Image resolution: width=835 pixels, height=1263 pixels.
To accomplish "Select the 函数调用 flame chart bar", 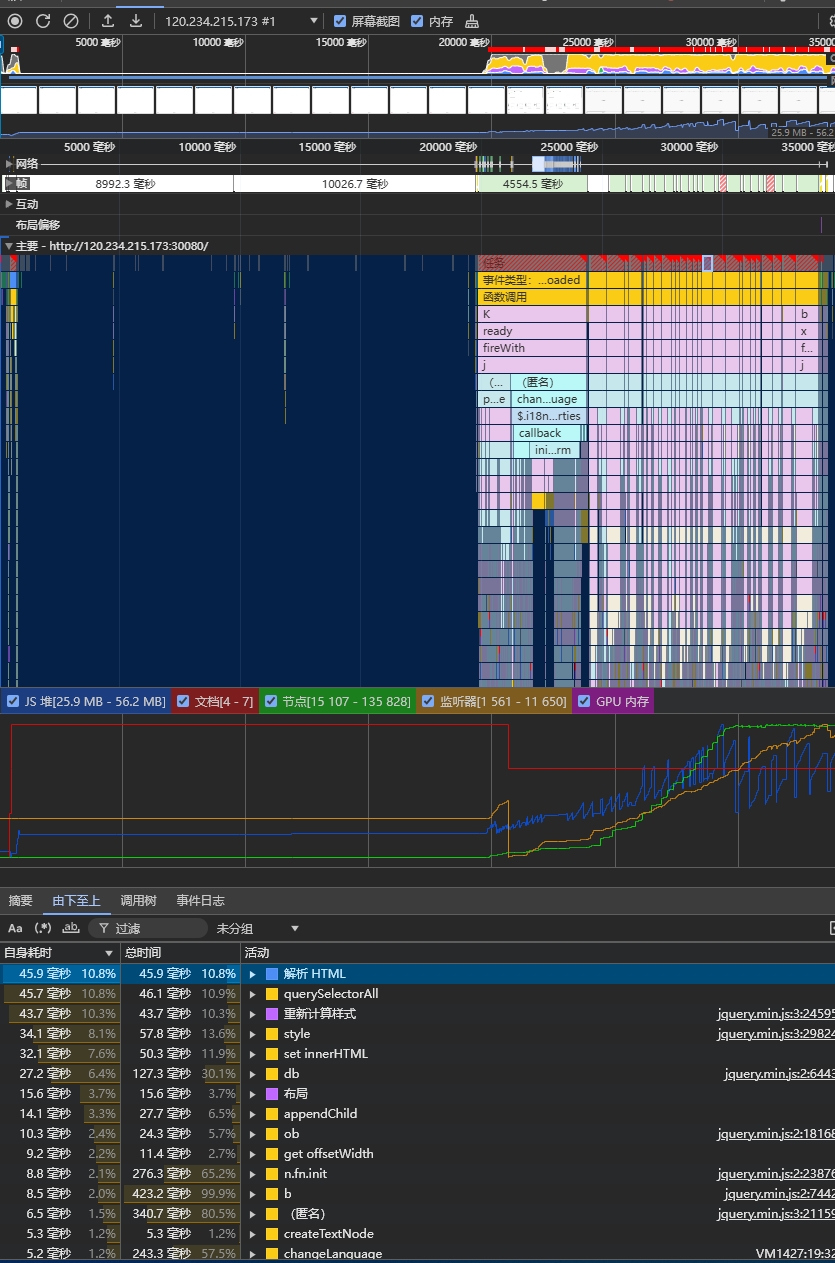I will tap(534, 297).
